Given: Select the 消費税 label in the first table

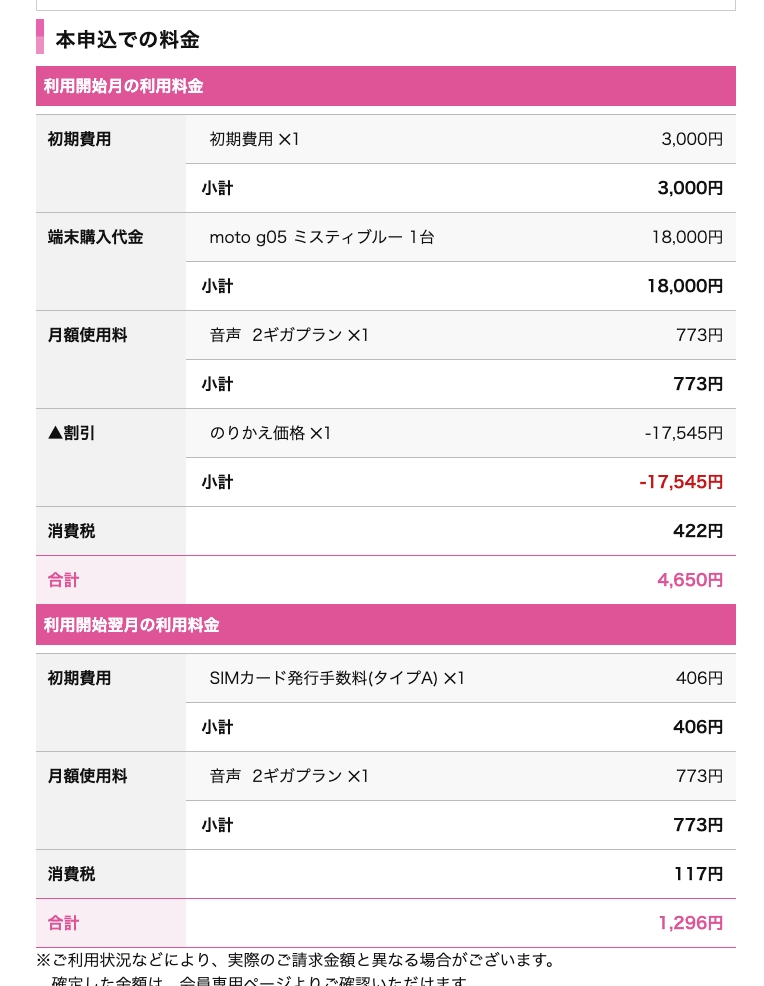Looking at the screenshot, I should point(71,531).
